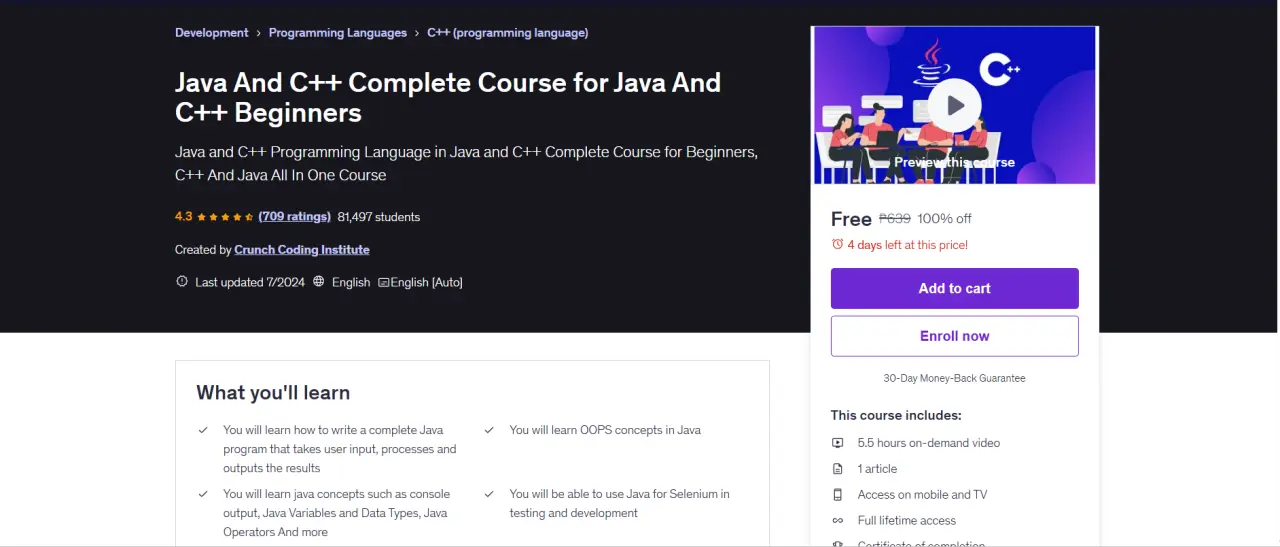Click the Enroll now button
Viewport: 1280px width, 547px height.
[954, 336]
